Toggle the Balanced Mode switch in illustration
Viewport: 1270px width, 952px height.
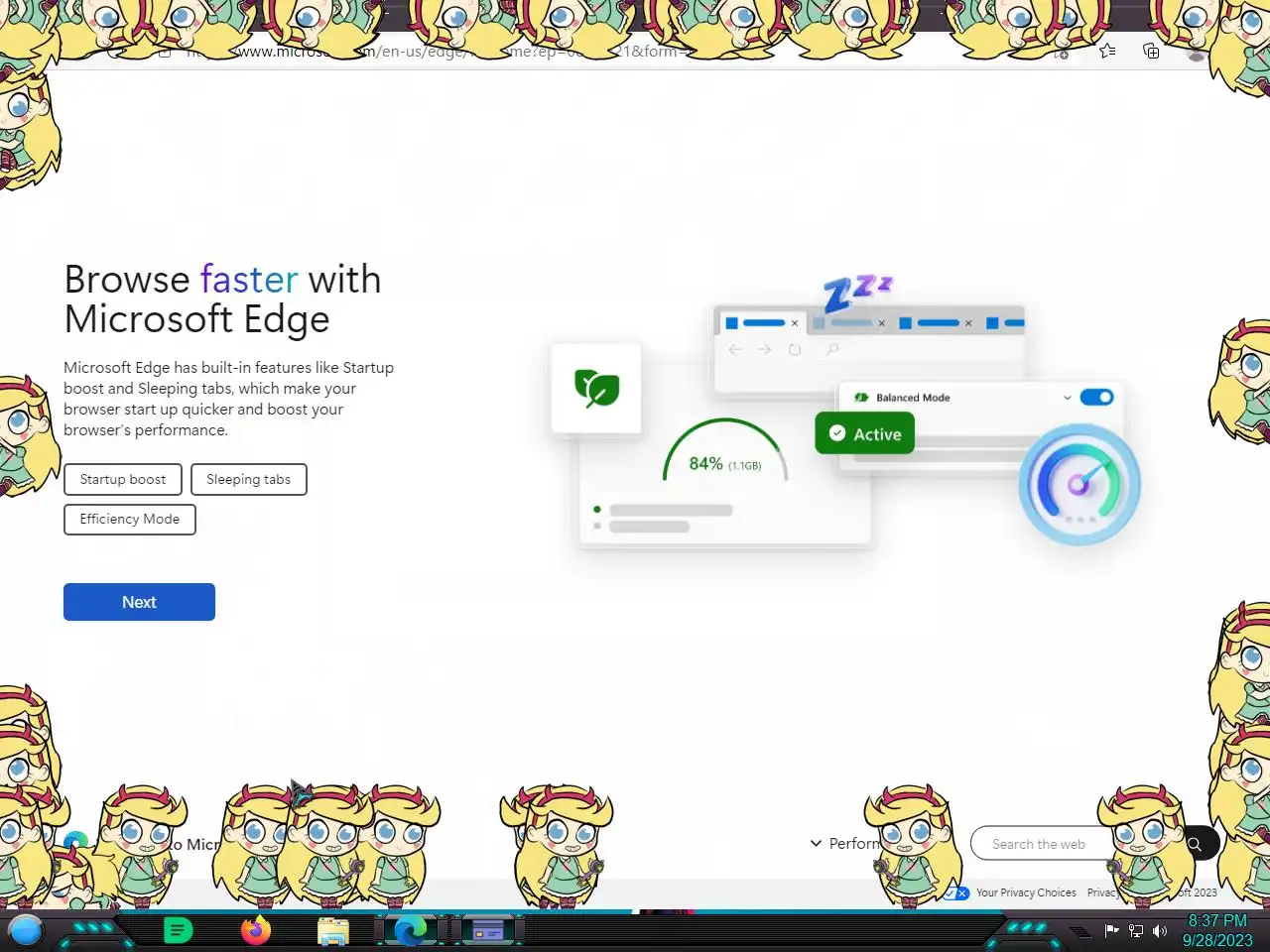tap(1096, 397)
